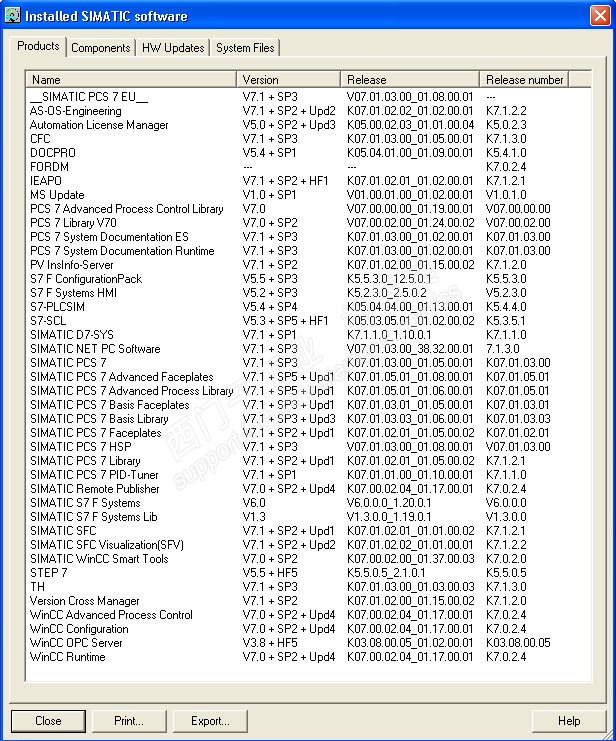This screenshot has width=616, height=741.
Task: Click version V5.5 + HF5 of STEP 7
Action: point(270,573)
